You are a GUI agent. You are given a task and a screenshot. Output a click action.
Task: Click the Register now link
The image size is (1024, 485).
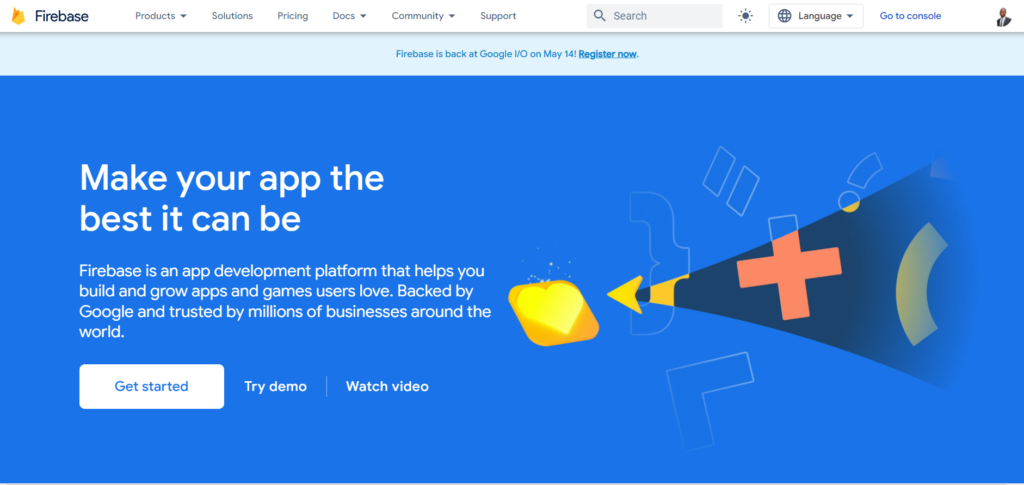pos(607,54)
